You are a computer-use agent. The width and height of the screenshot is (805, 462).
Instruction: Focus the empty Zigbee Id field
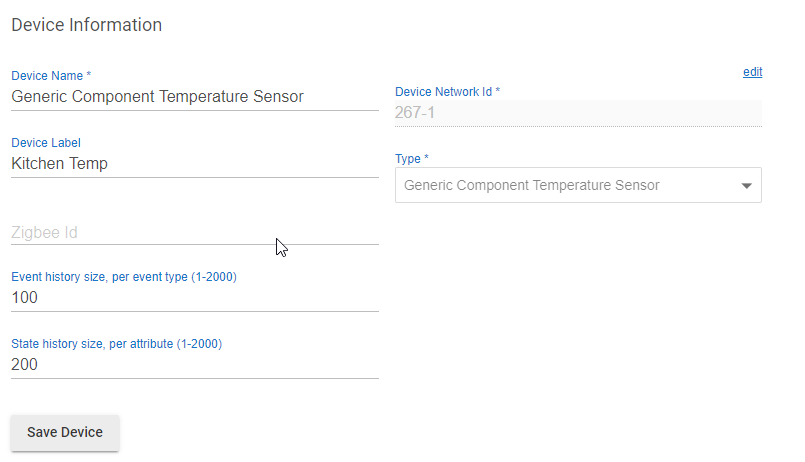pyautogui.click(x=194, y=232)
